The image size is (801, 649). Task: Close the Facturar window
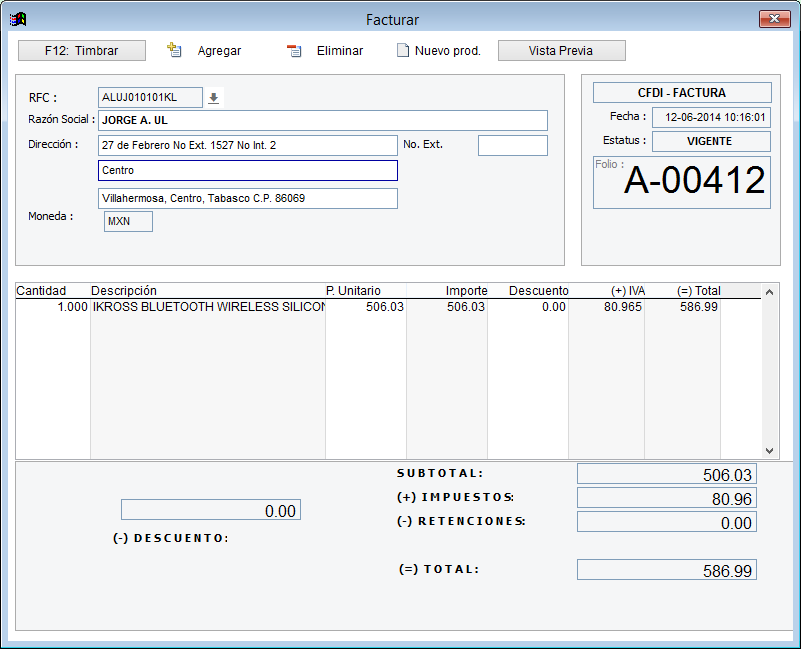point(774,19)
